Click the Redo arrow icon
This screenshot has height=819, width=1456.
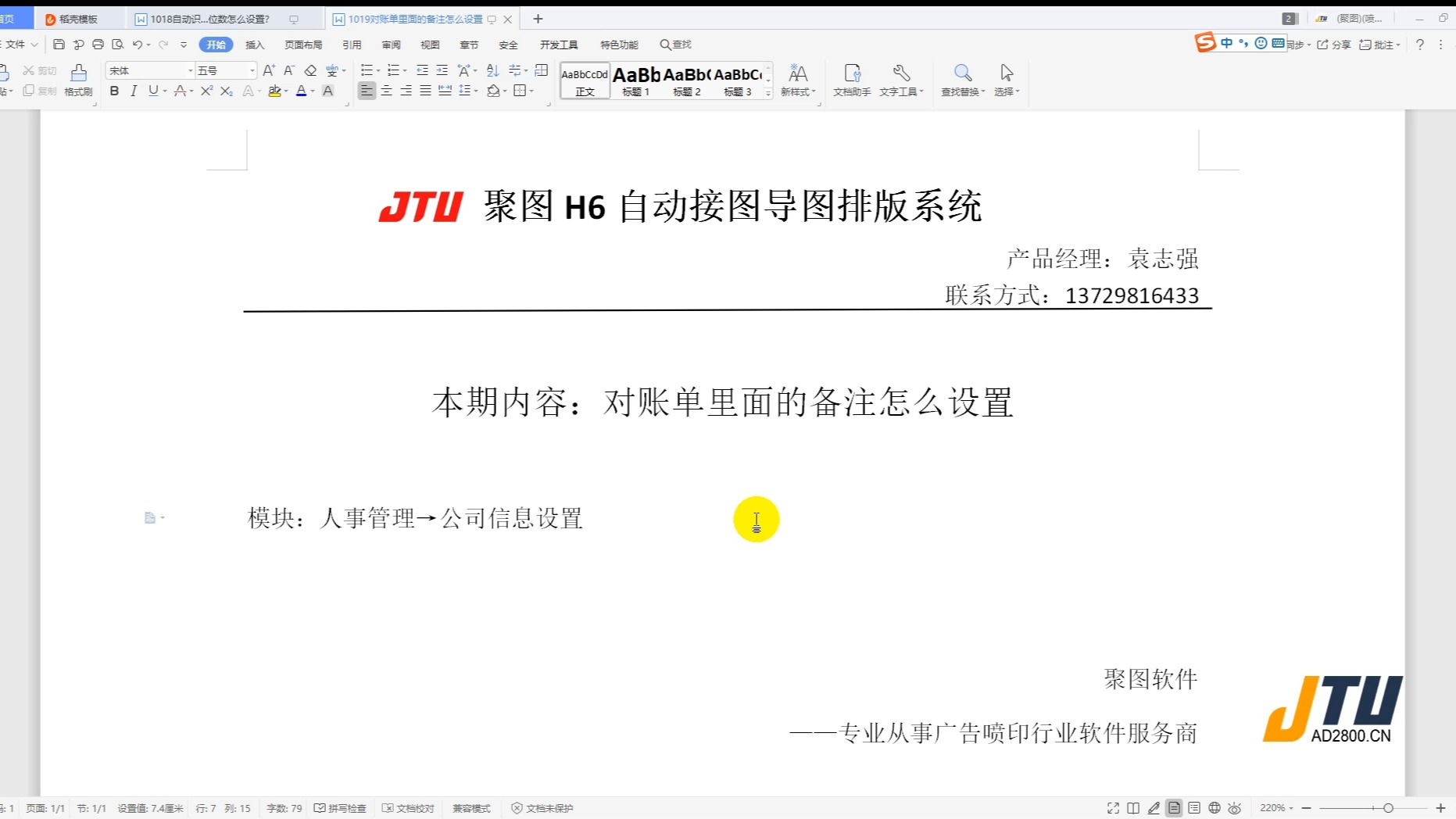tap(163, 45)
